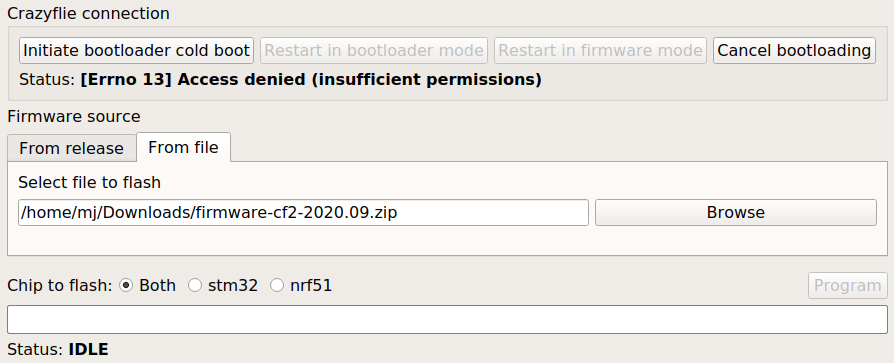Click the Chip to flash label
This screenshot has height=363, width=894.
click(x=60, y=285)
